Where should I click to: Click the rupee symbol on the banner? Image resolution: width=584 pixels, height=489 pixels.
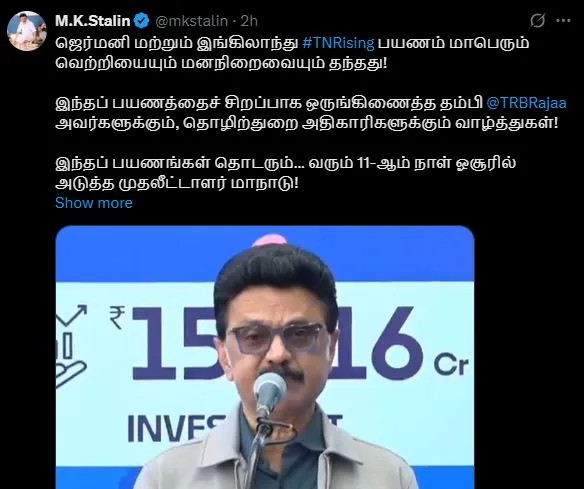(x=117, y=317)
